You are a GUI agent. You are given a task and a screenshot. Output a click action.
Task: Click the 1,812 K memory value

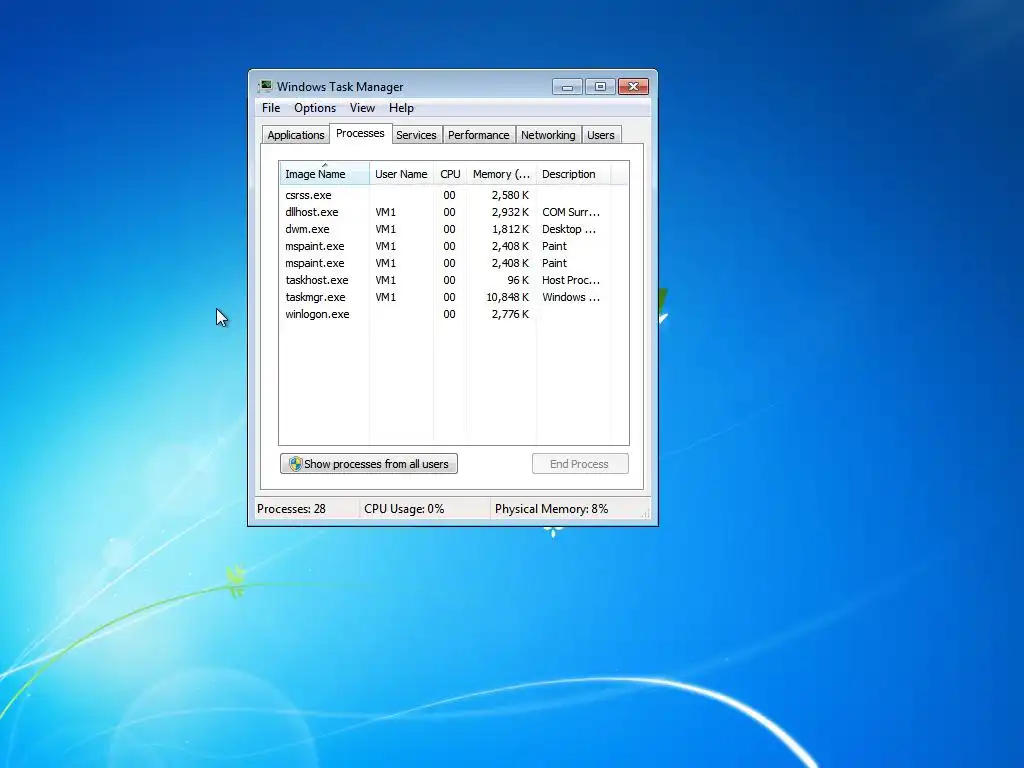(x=510, y=229)
